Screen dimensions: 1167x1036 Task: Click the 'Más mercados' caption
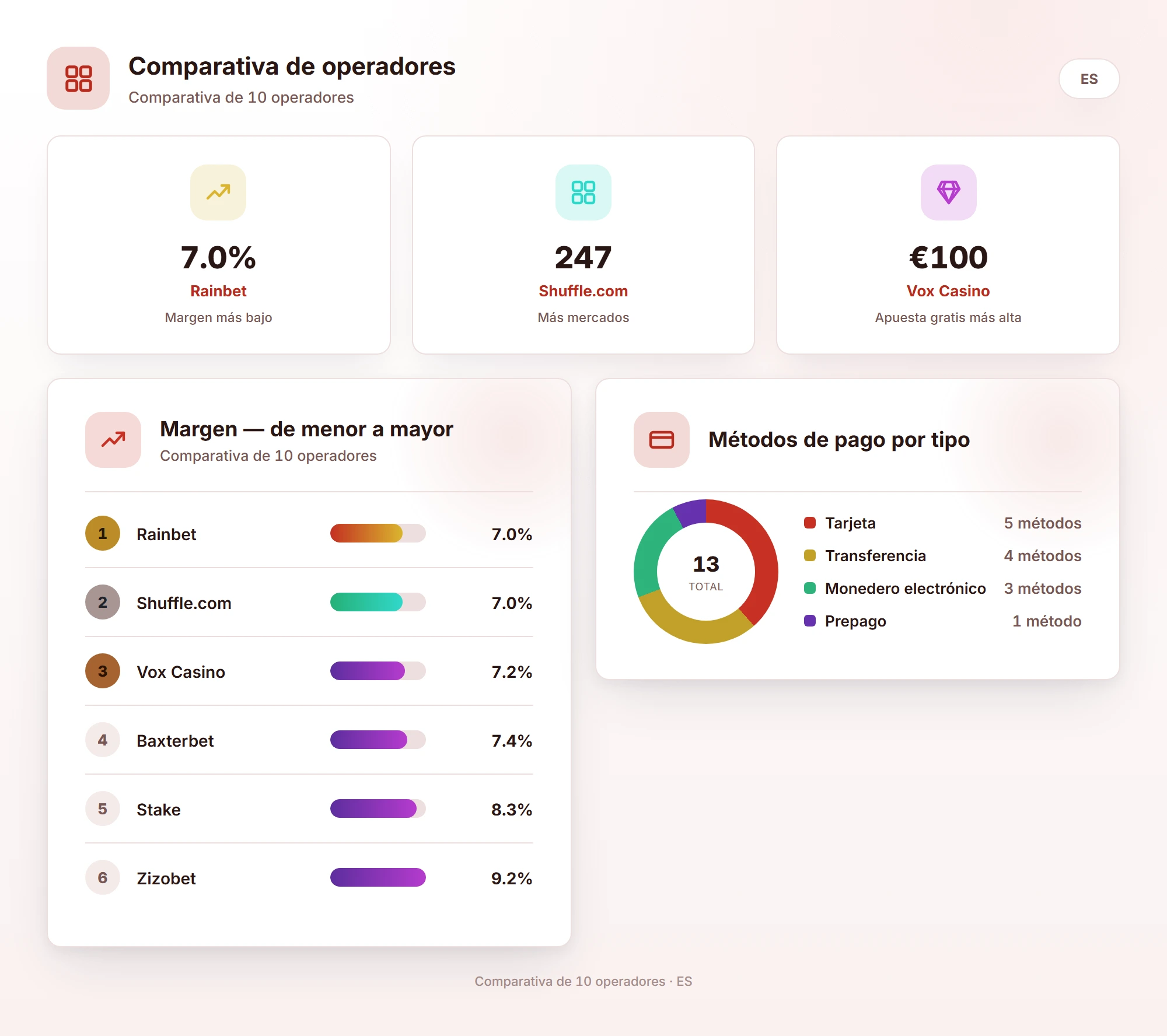click(x=583, y=317)
